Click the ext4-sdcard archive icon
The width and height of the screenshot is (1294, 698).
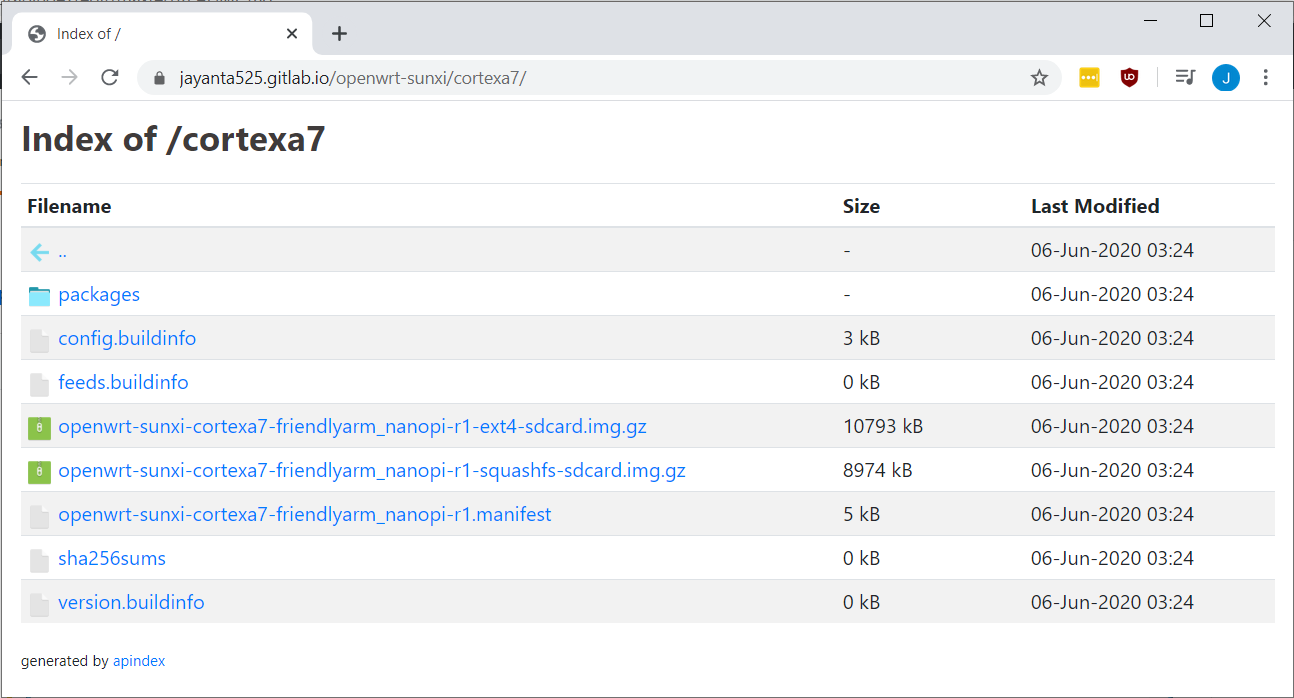point(39,428)
